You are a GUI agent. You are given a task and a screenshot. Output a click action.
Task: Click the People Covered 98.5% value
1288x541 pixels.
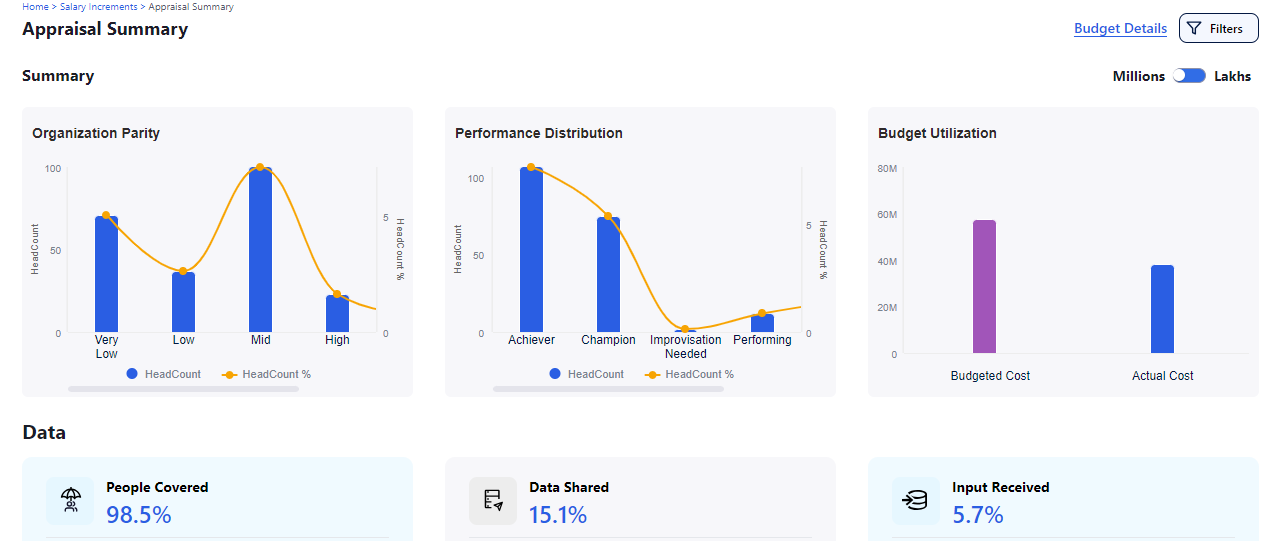(139, 515)
